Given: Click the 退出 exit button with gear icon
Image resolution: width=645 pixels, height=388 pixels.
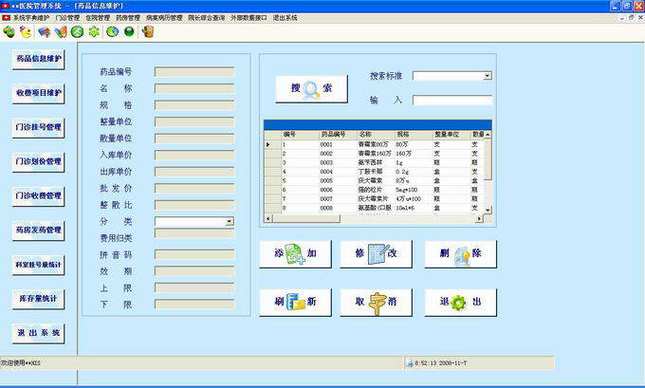Looking at the screenshot, I should [461, 302].
